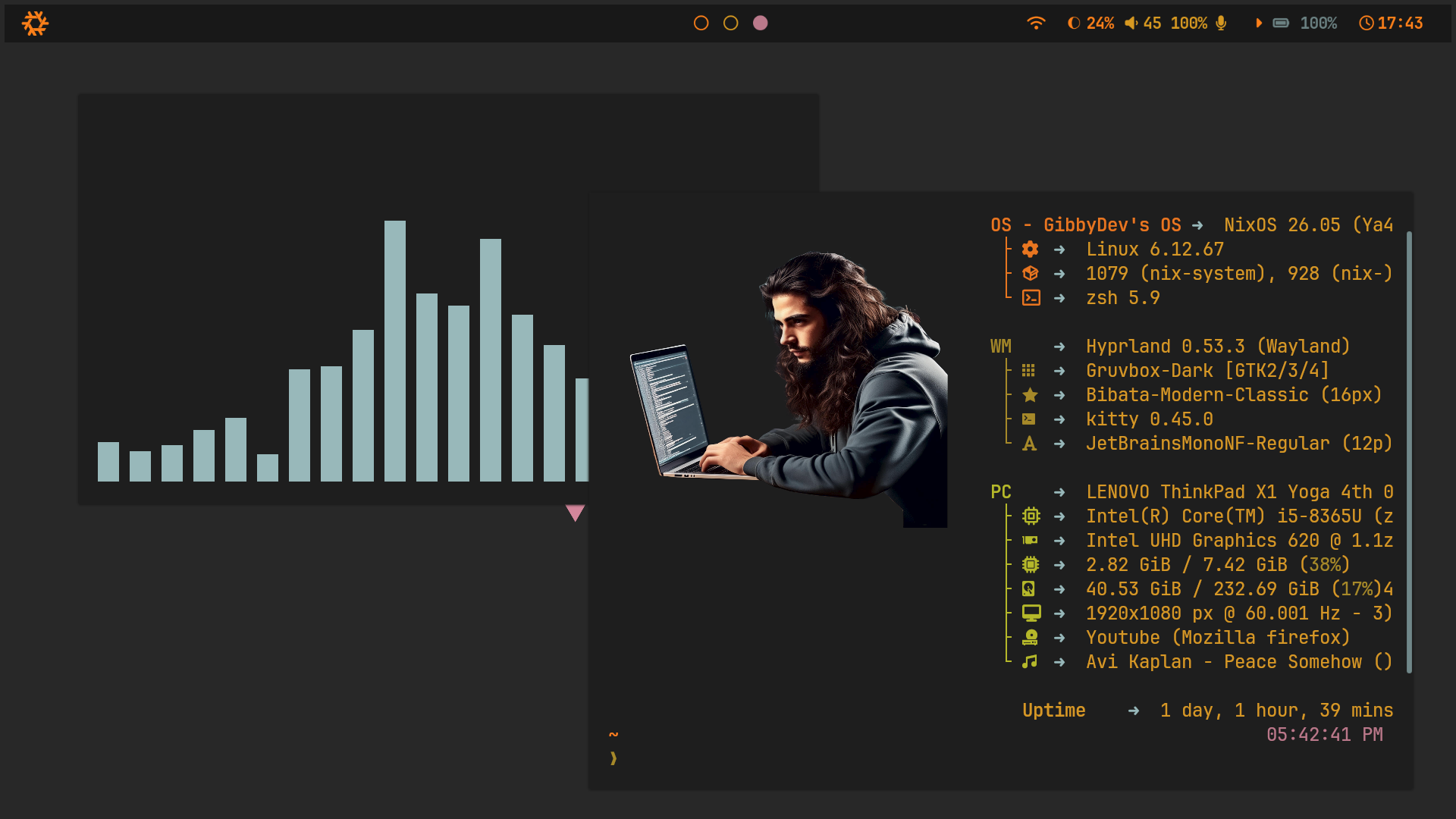Click the 'Intel(R) Core(TM) i5-8365U' text
The height and width of the screenshot is (819, 1456).
[1224, 516]
